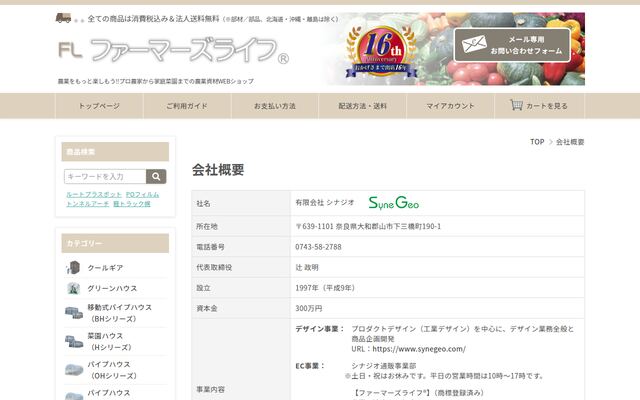Image resolution: width=640 pixels, height=400 pixels.
Task: Click the TOP breadcrumb link
Action: pyautogui.click(x=537, y=142)
